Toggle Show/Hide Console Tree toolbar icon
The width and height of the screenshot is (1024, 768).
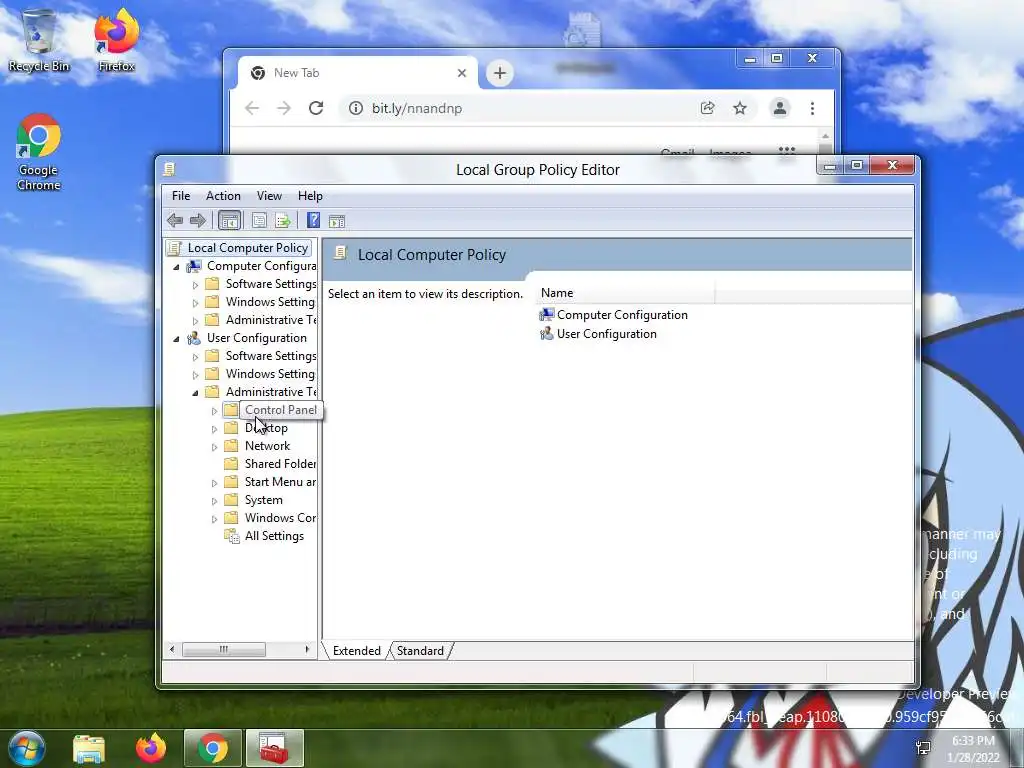point(229,221)
